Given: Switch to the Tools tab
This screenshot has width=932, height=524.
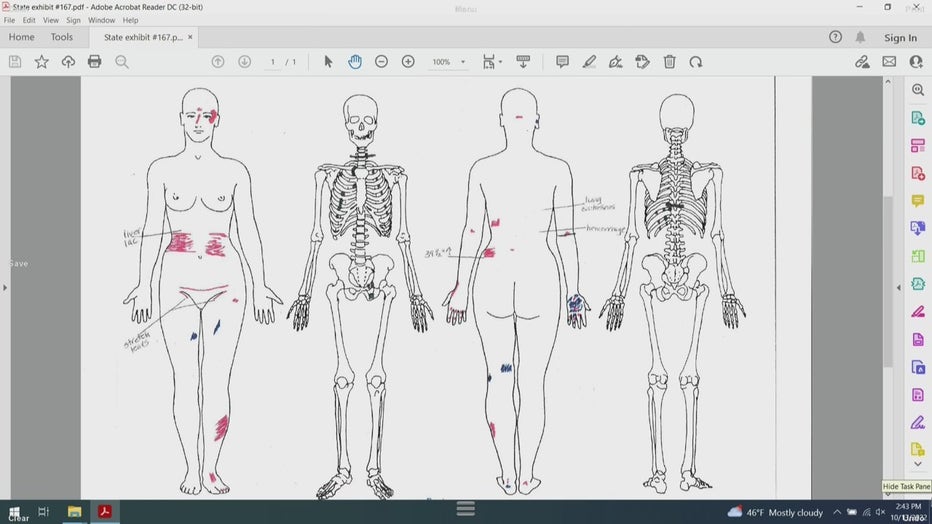Looking at the screenshot, I should point(62,37).
